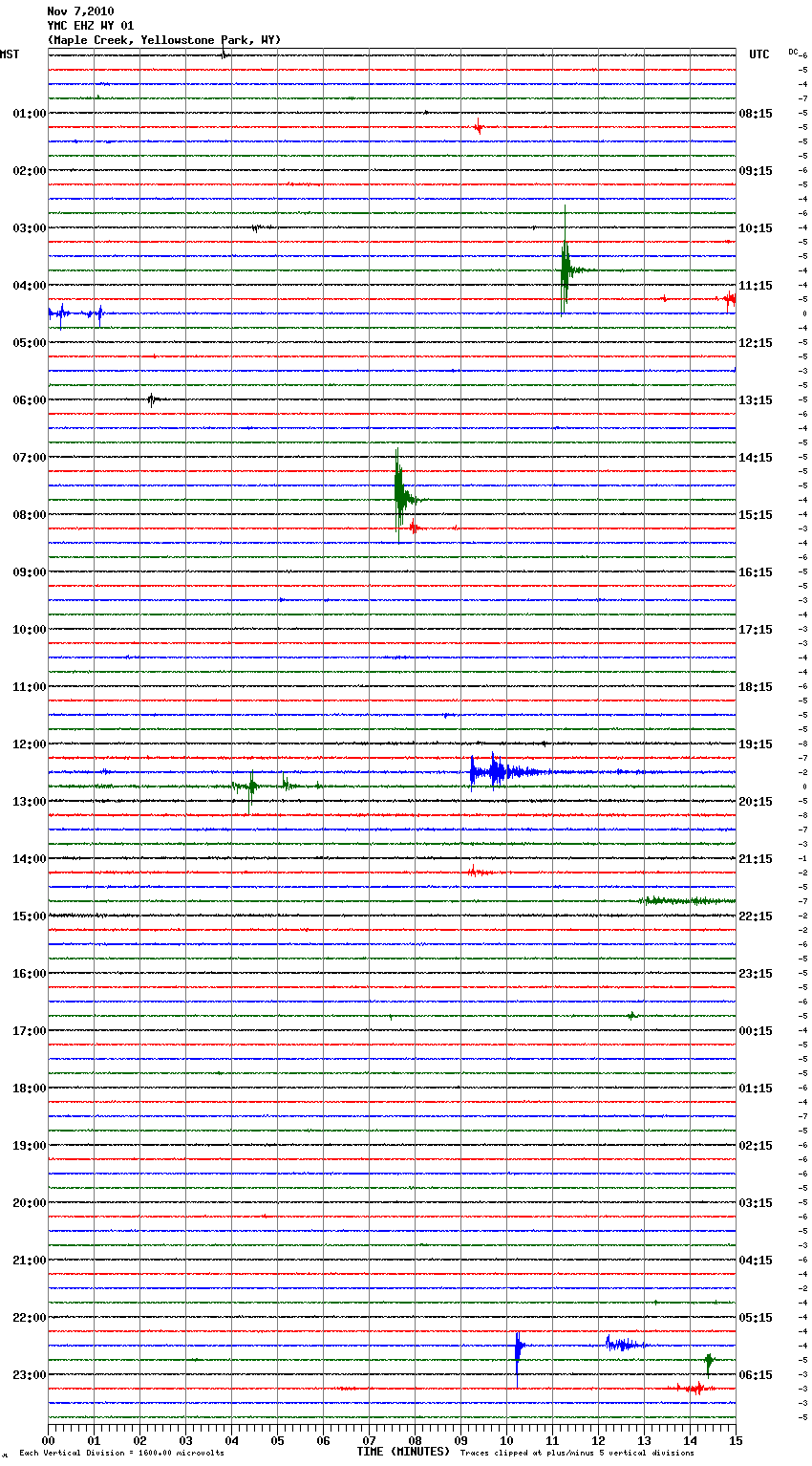The width and height of the screenshot is (812, 1466).
Task: Click the DC column header
Action: [x=793, y=52]
